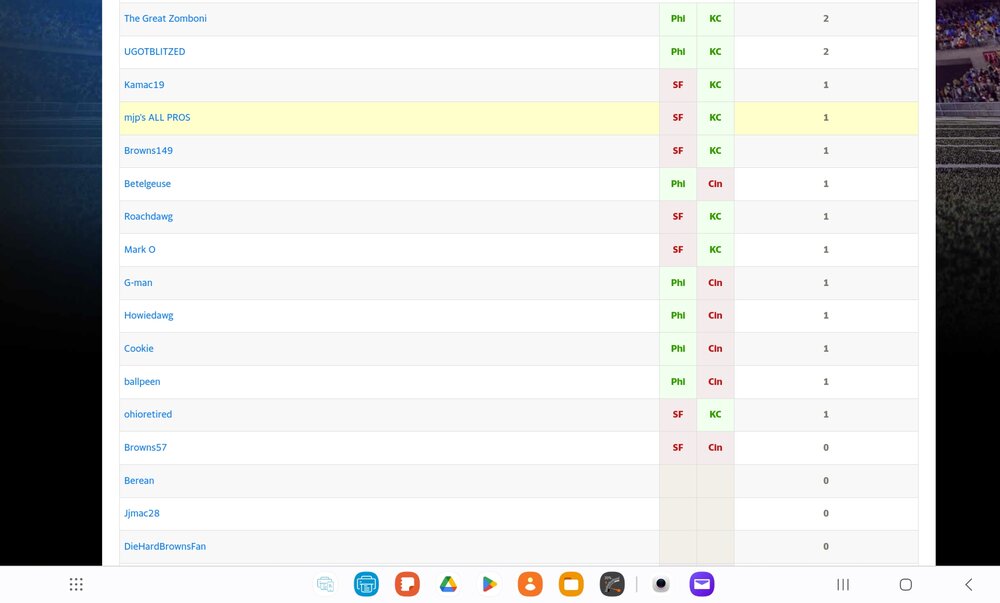Open the Camera app icon
The height and width of the screenshot is (603, 1000).
(661, 585)
